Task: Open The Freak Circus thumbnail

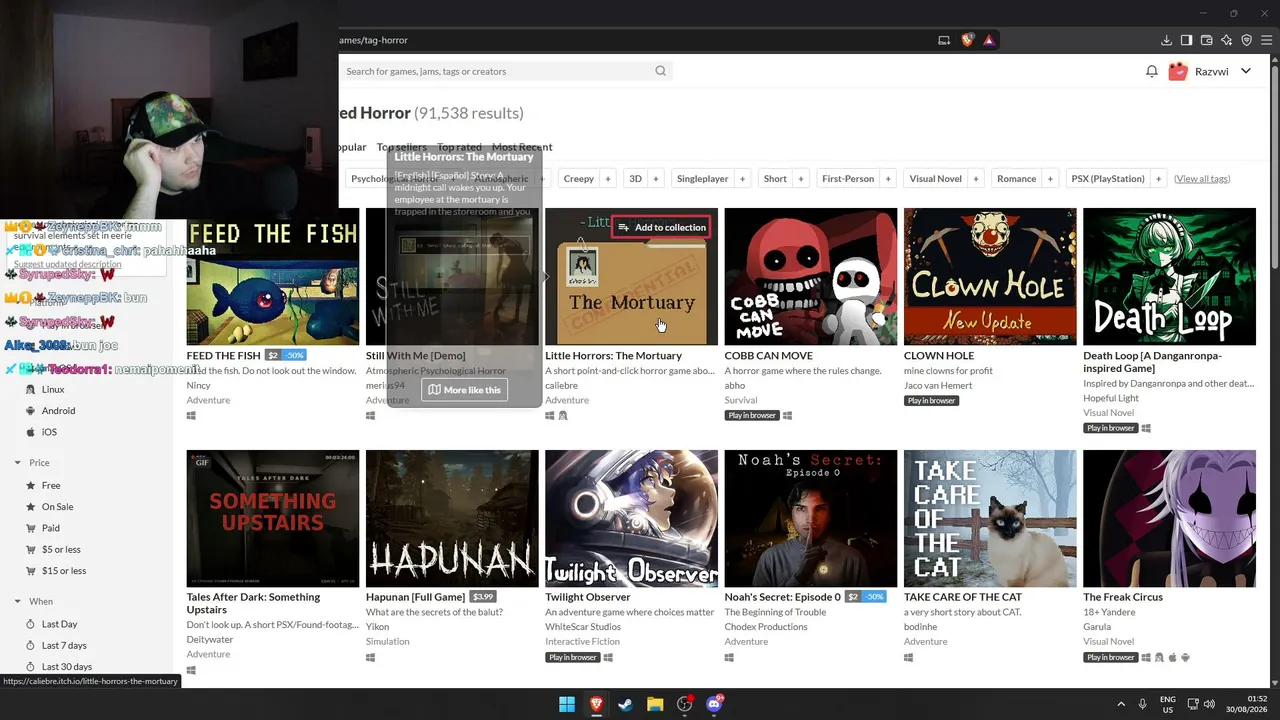Action: [1169, 518]
